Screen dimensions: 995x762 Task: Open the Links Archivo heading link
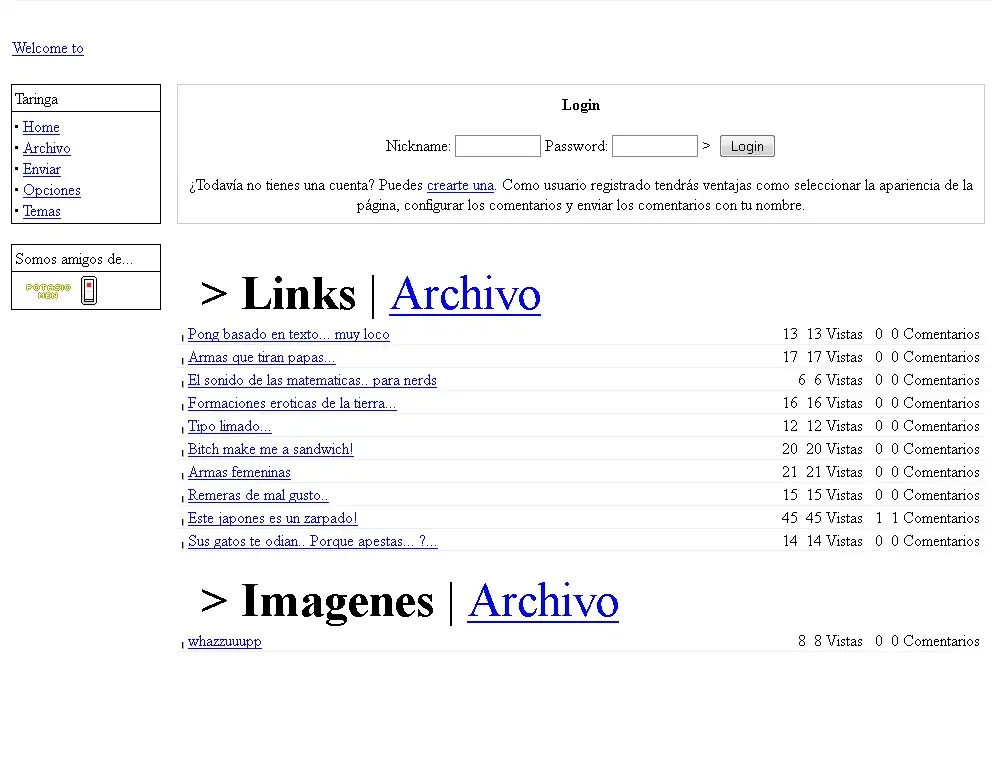465,294
